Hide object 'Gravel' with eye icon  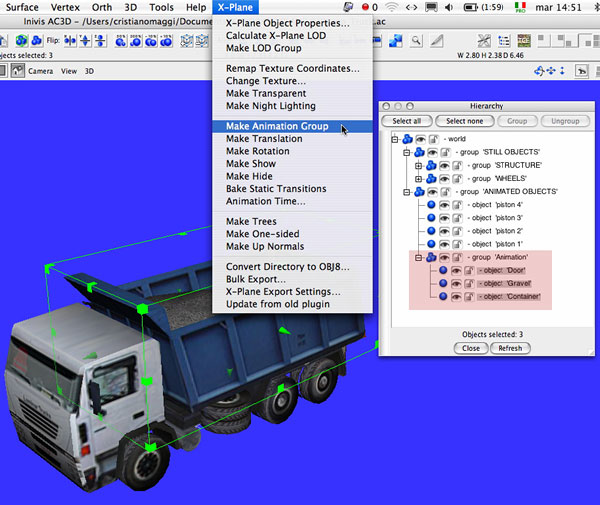coord(456,284)
